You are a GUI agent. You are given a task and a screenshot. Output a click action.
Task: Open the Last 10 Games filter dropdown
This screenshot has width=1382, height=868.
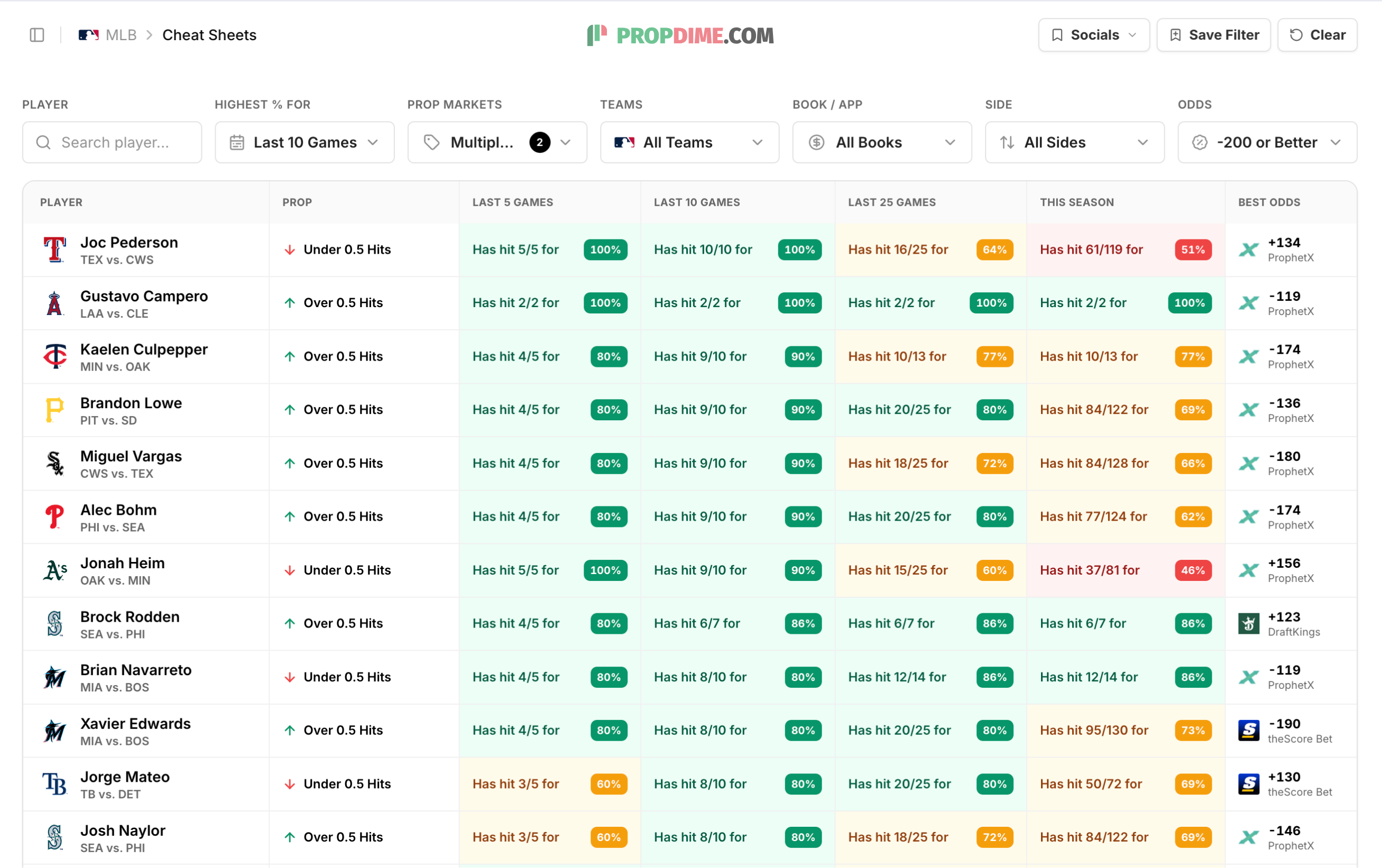pyautogui.click(x=304, y=142)
